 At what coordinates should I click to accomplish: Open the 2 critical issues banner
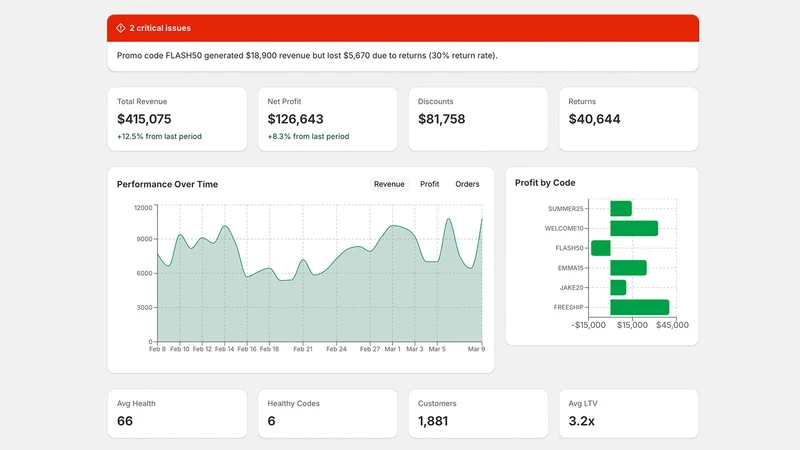click(x=403, y=28)
